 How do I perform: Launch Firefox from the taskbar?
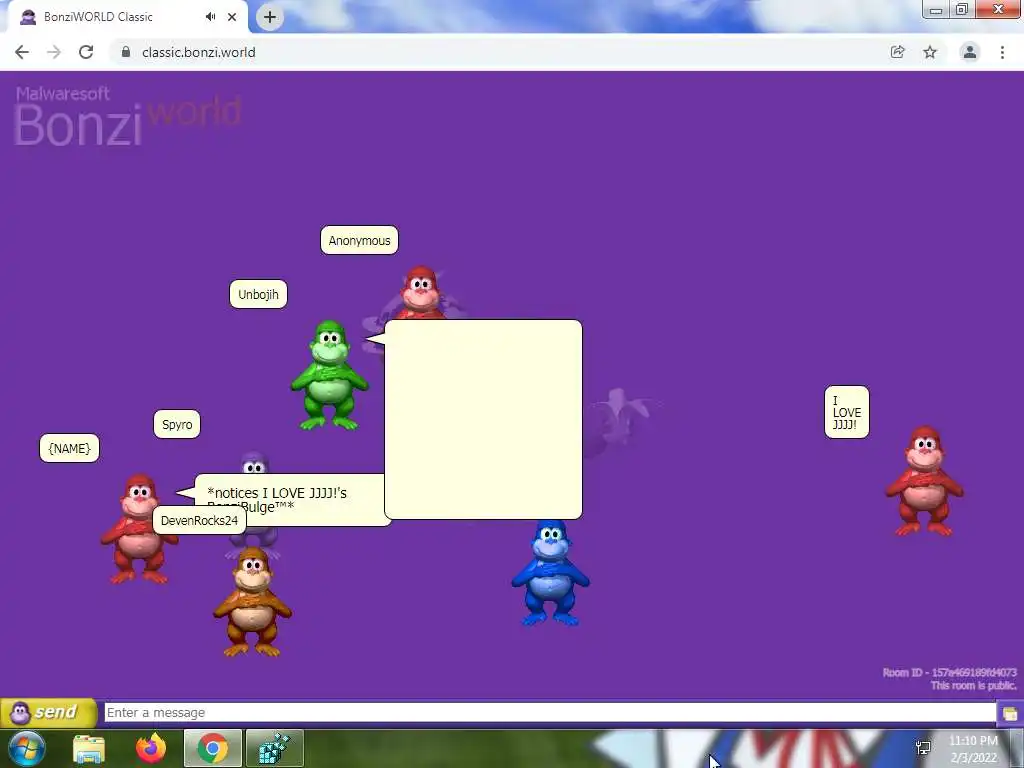(151, 748)
